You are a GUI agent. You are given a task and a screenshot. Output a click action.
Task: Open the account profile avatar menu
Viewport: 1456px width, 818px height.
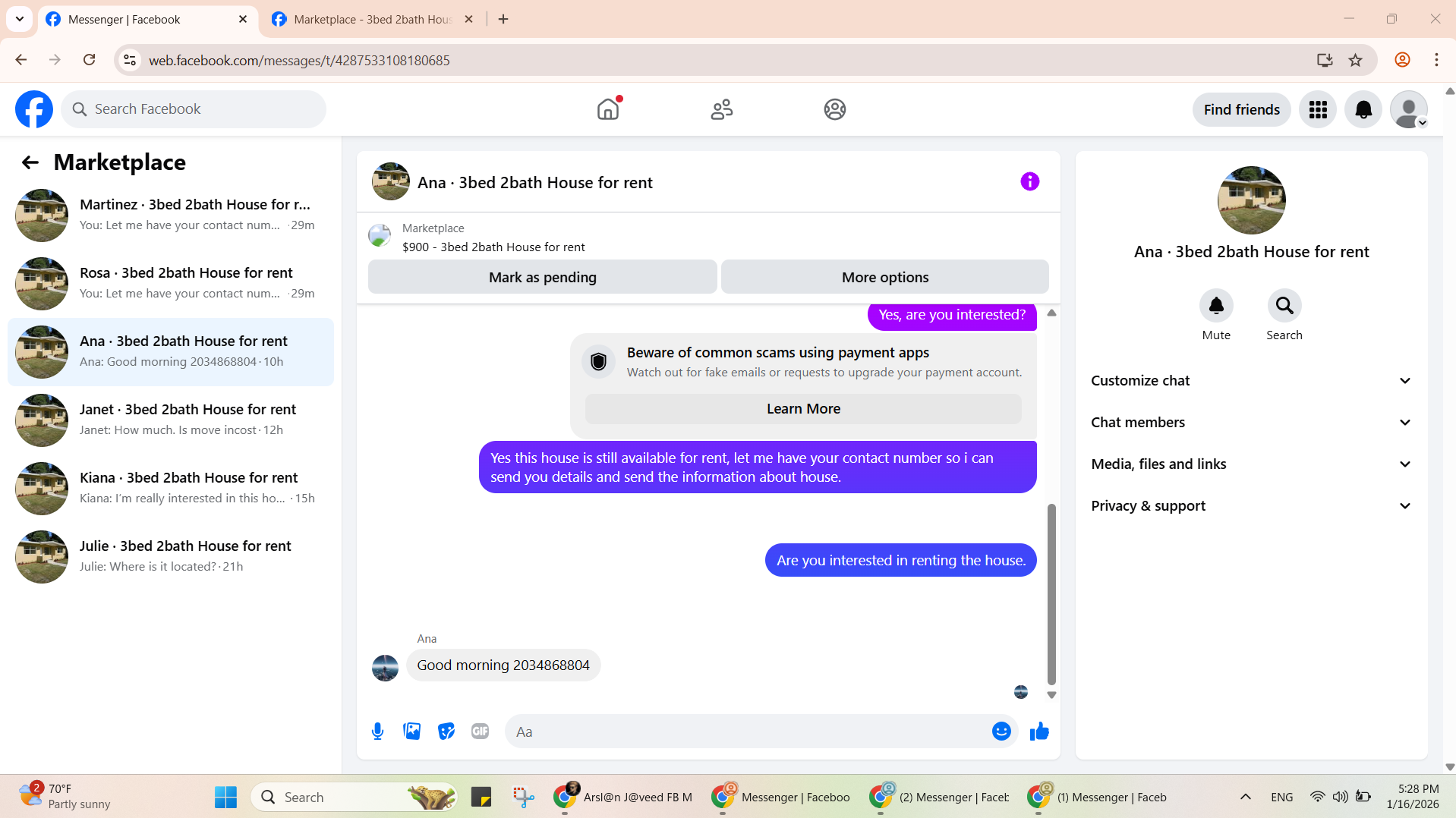click(x=1409, y=110)
